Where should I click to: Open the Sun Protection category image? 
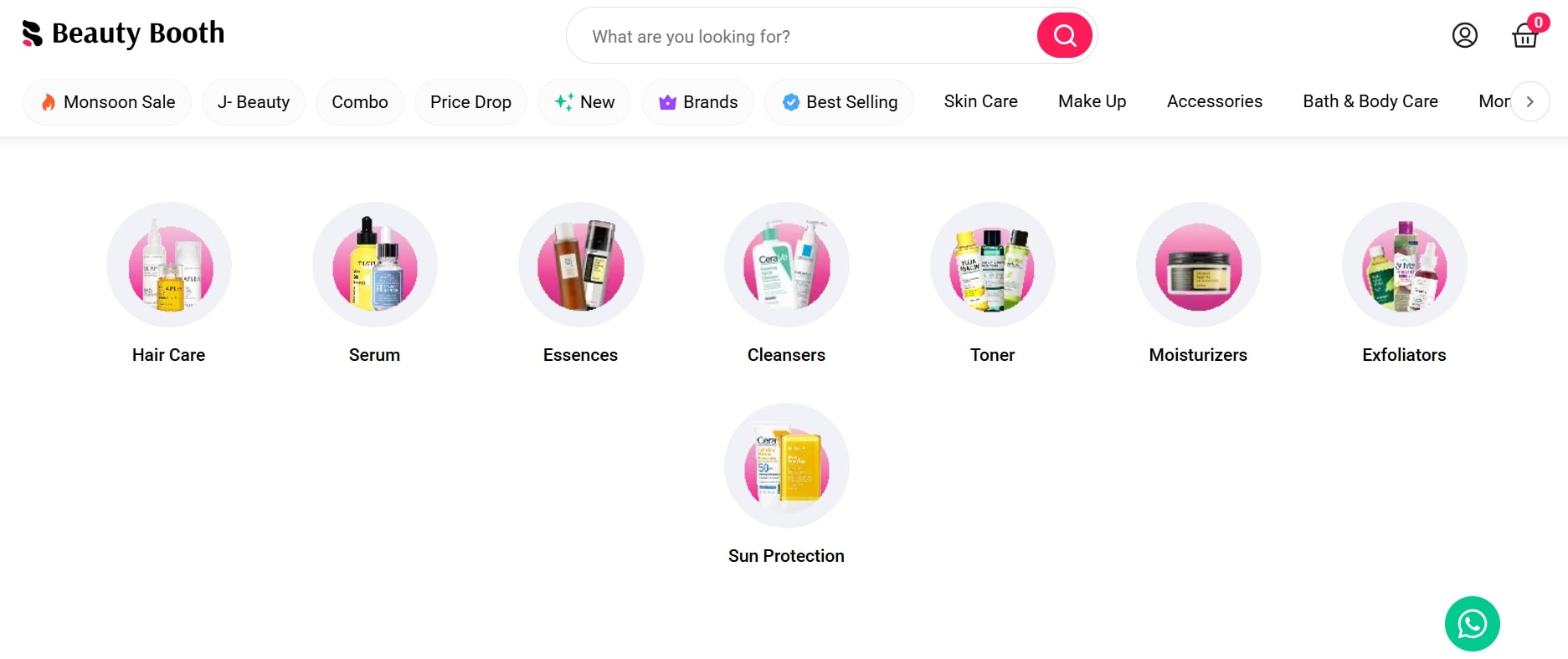tap(787, 466)
